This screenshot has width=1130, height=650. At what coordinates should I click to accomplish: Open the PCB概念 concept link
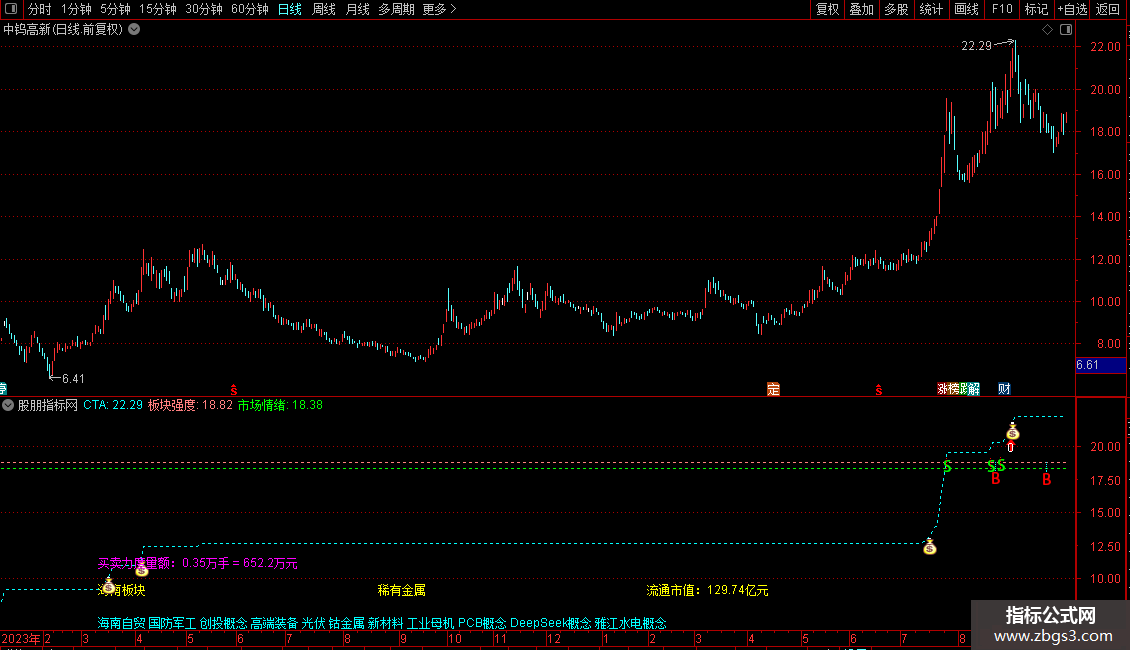tap(482, 623)
